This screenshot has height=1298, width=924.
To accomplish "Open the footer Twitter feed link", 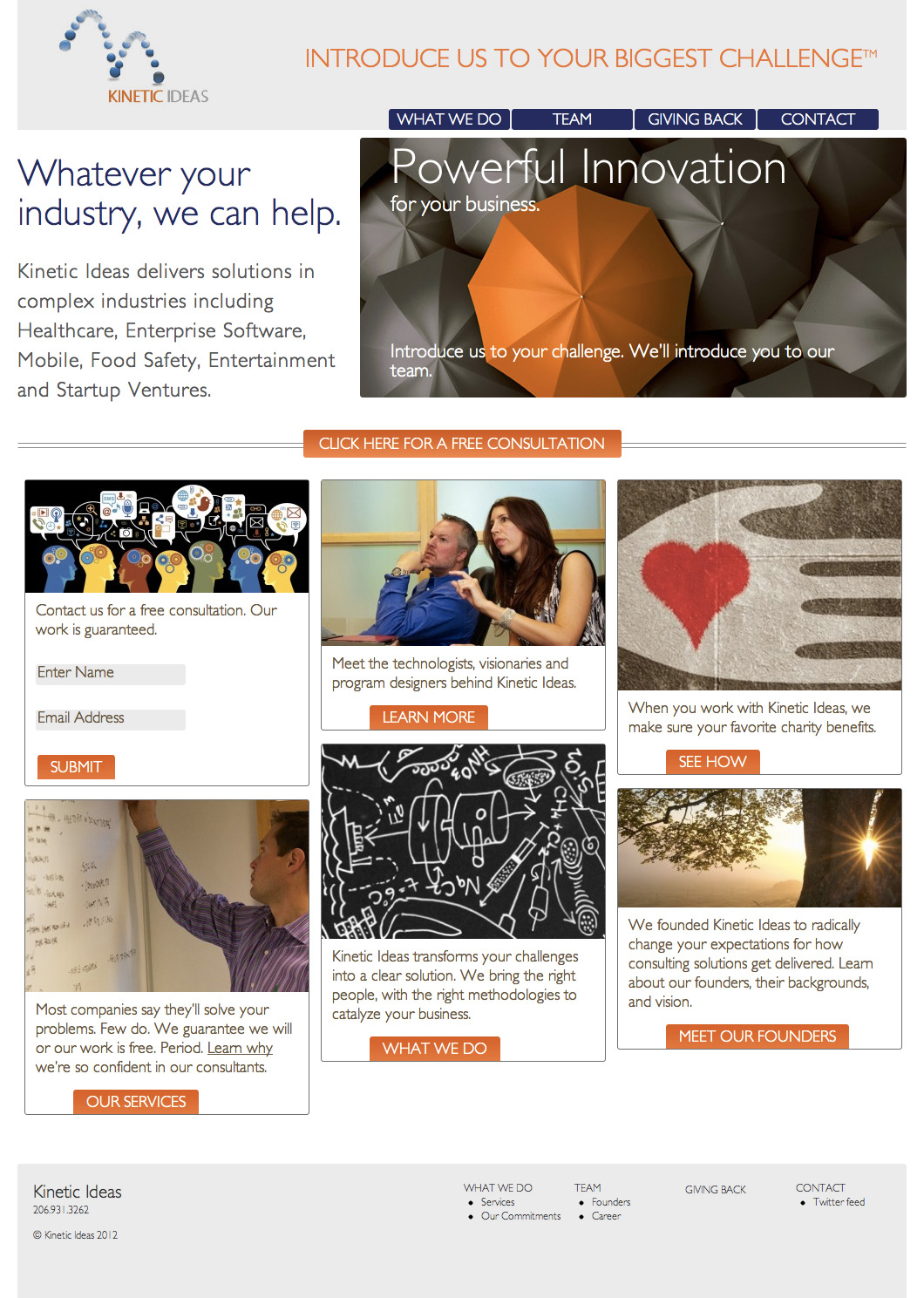I will [839, 1202].
